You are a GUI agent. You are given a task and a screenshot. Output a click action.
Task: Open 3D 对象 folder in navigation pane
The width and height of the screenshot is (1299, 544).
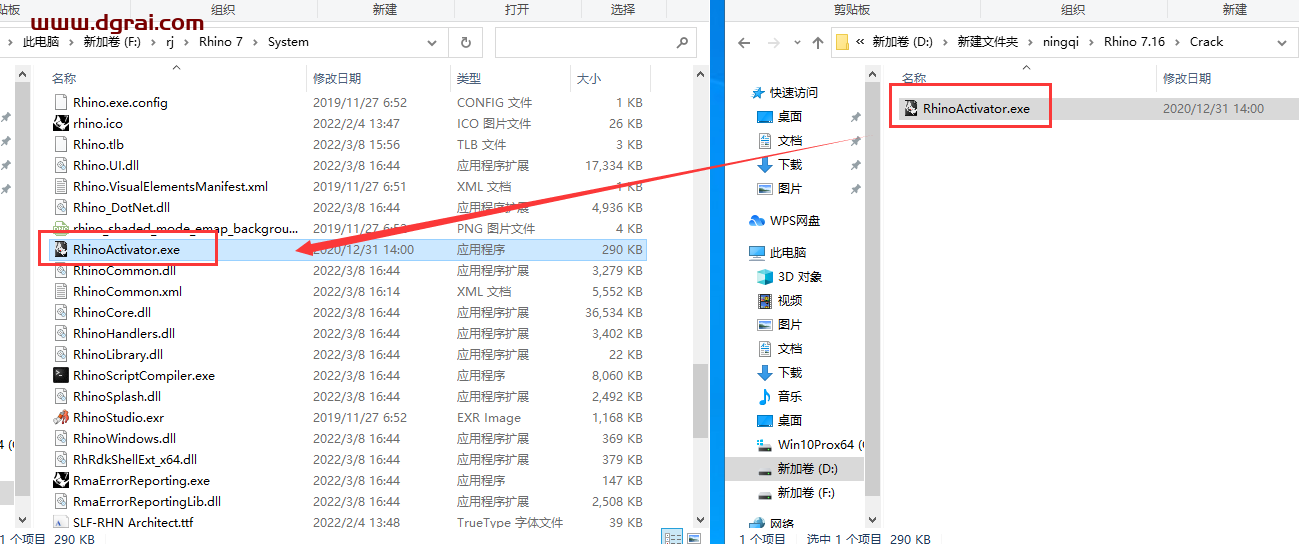coord(800,276)
